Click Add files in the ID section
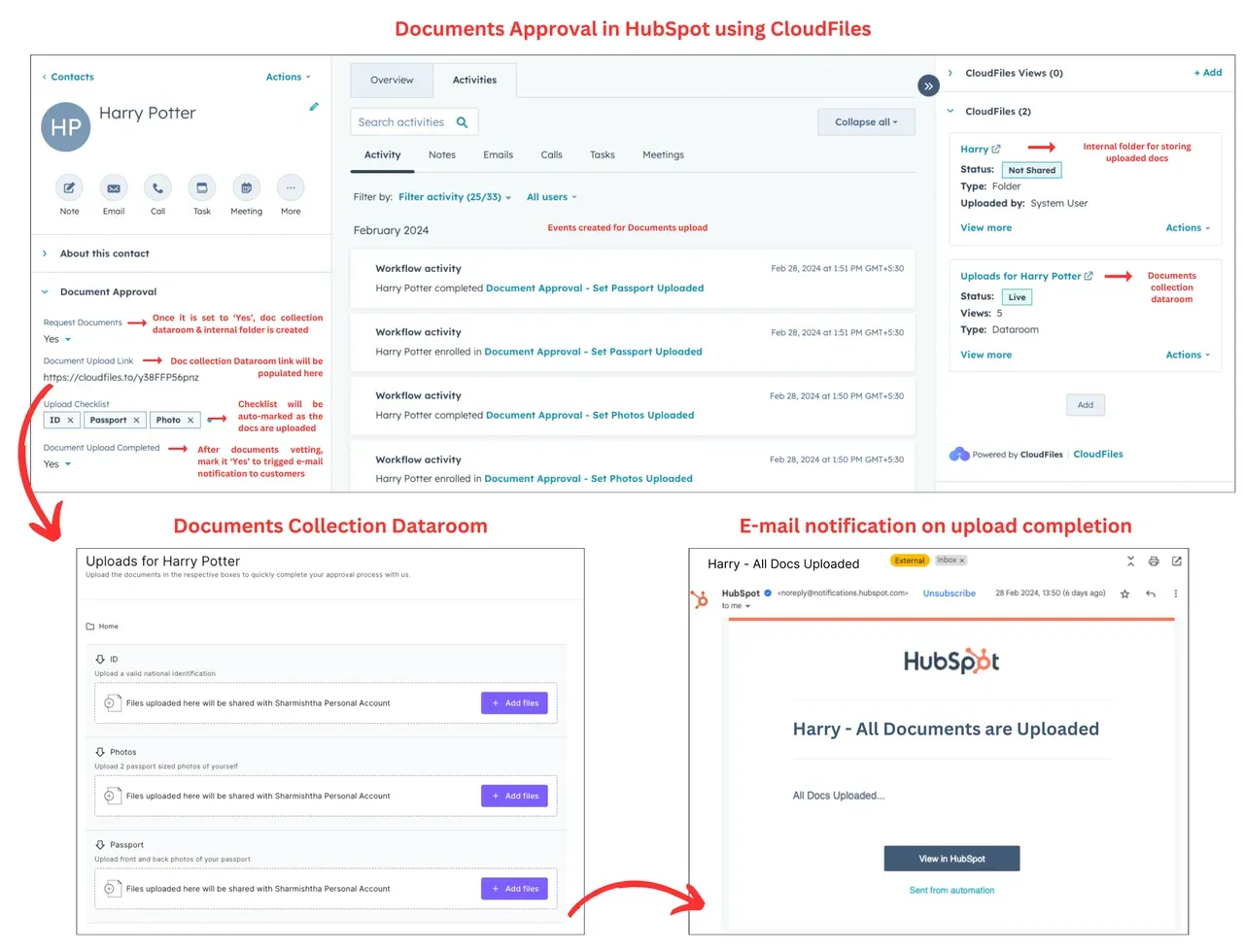Image resolution: width=1244 pixels, height=952 pixels. pyautogui.click(x=514, y=703)
